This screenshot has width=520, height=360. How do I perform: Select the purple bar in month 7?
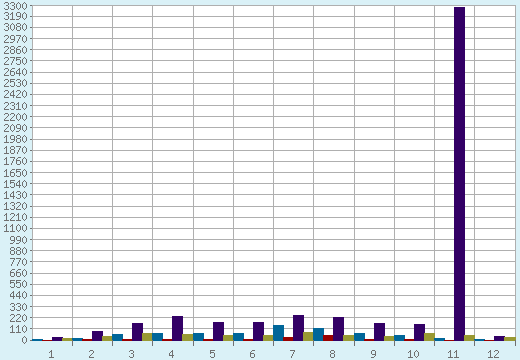pyautogui.click(x=298, y=328)
